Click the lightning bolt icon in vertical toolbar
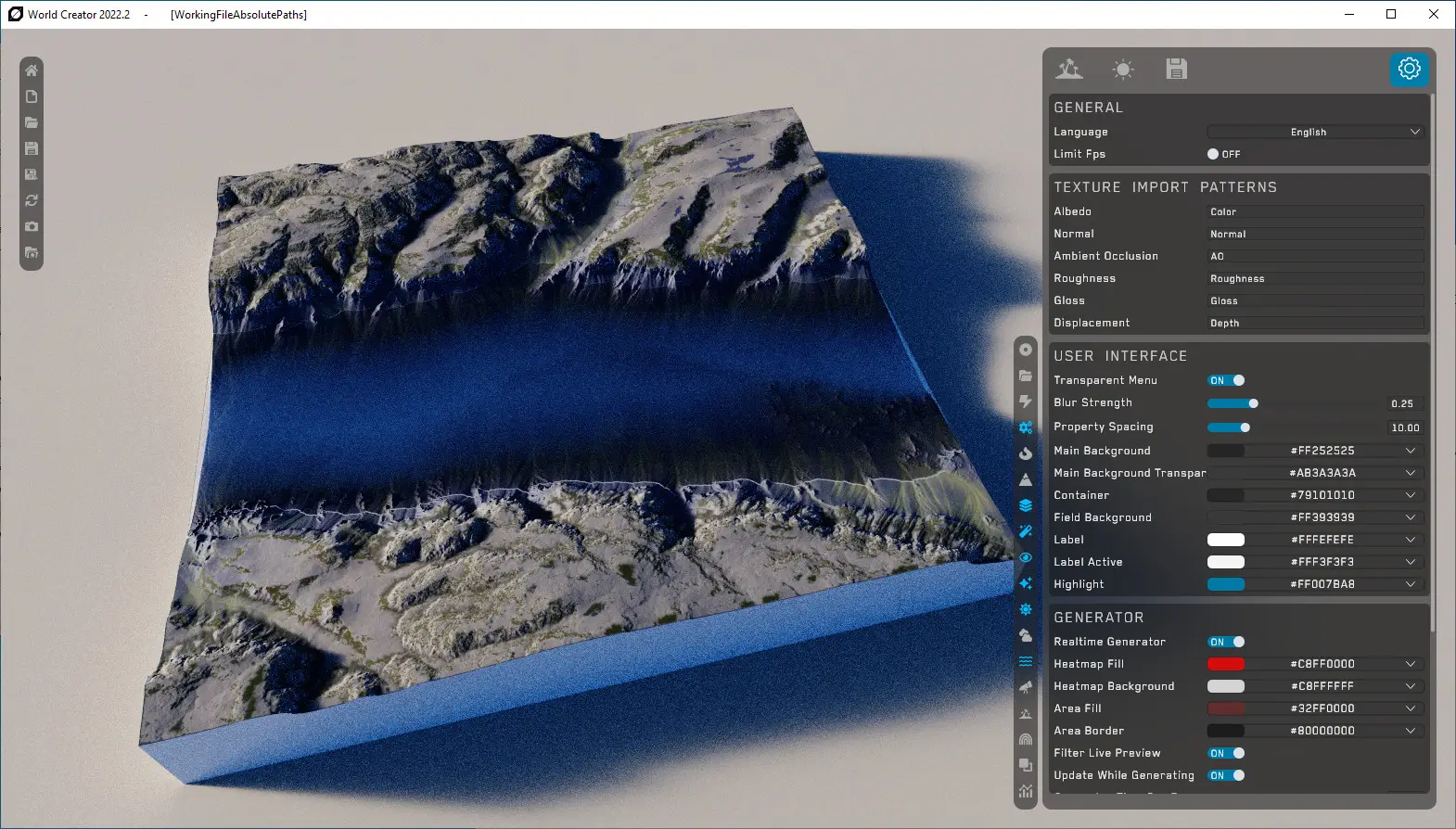The height and width of the screenshot is (829, 1456). click(x=1026, y=402)
